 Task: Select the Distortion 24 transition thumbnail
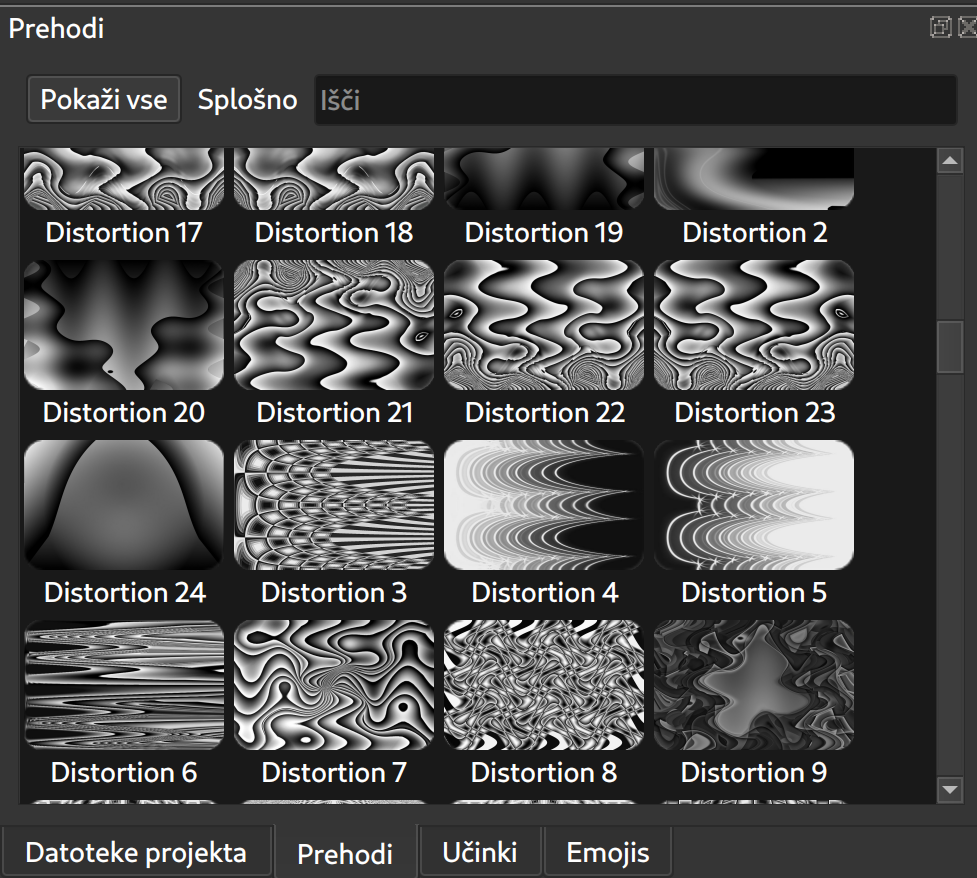click(x=123, y=505)
